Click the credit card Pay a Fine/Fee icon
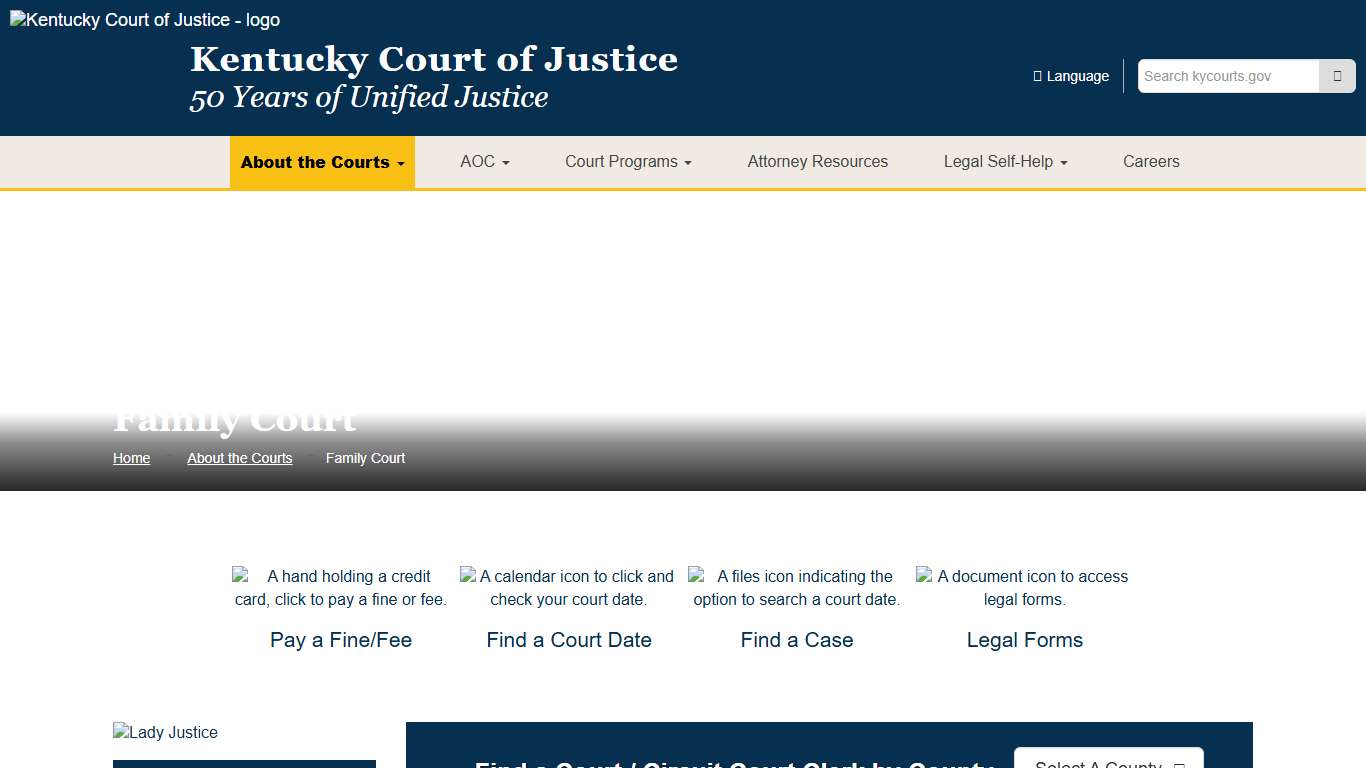Screen dimensions: 1366x768 [x=340, y=587]
